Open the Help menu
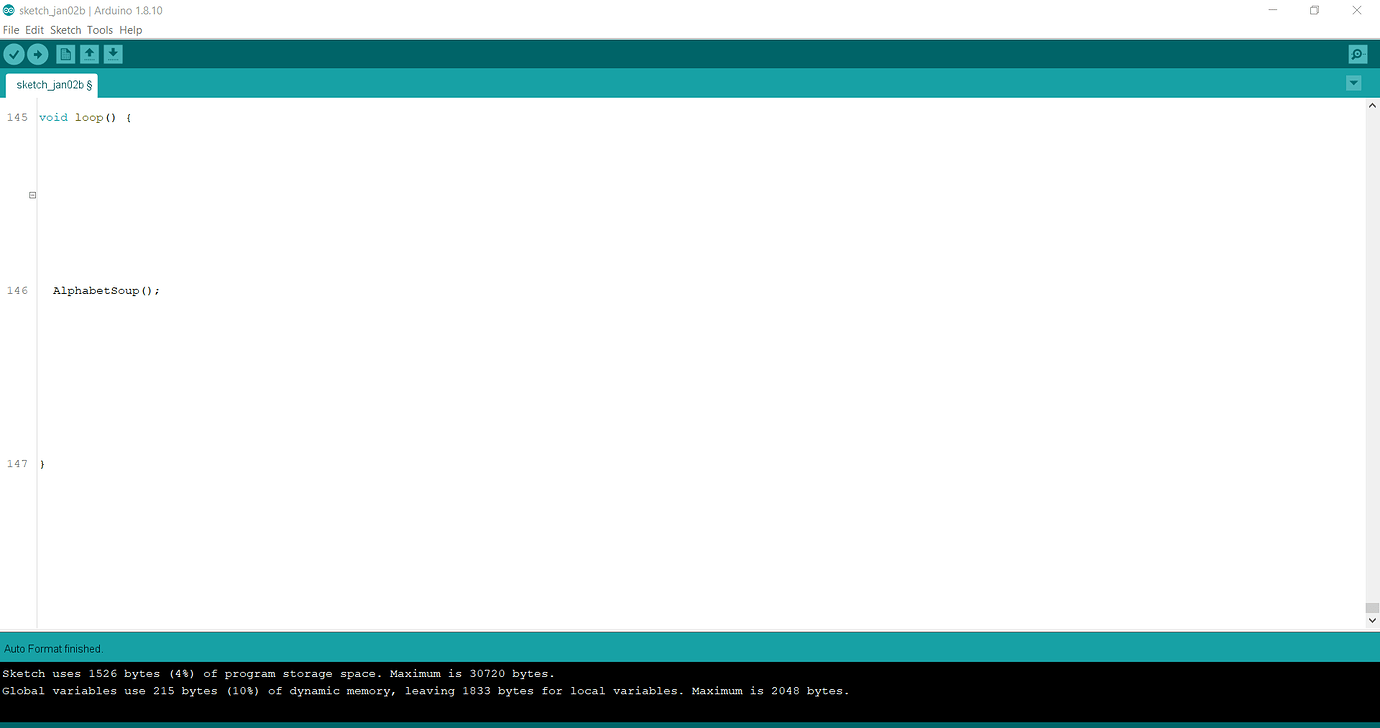 130,29
